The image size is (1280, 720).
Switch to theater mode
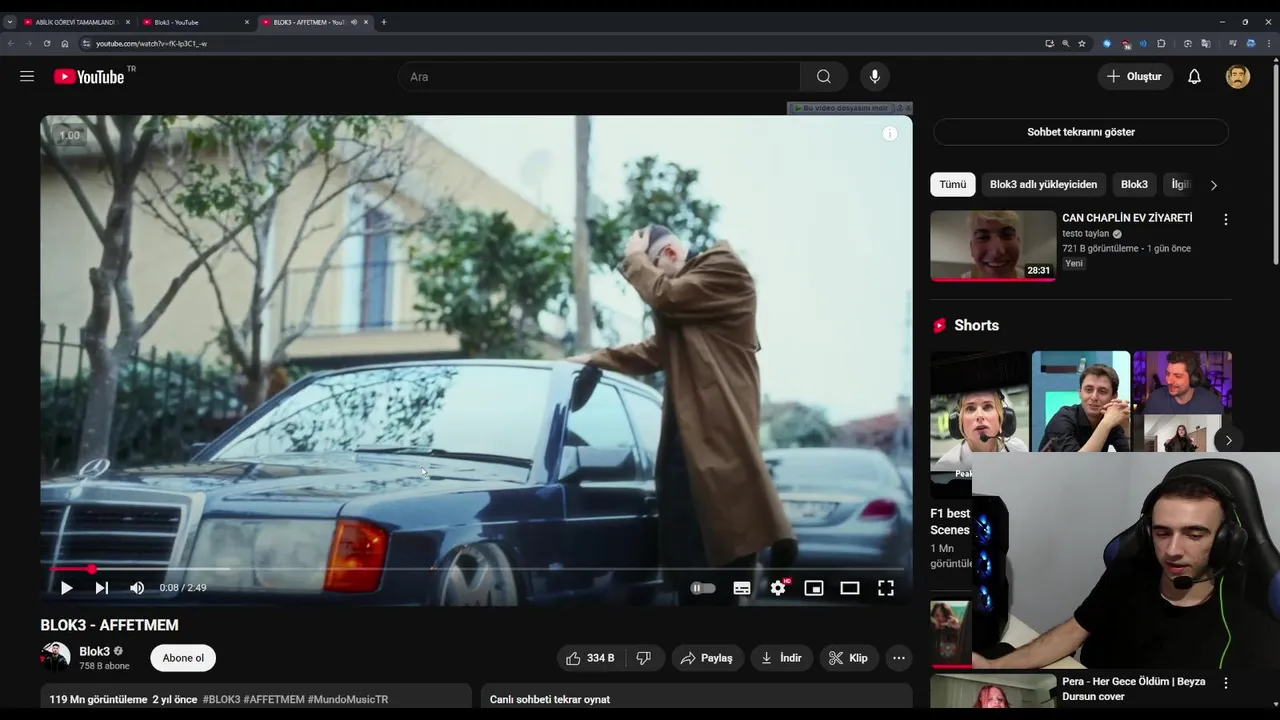[x=850, y=588]
